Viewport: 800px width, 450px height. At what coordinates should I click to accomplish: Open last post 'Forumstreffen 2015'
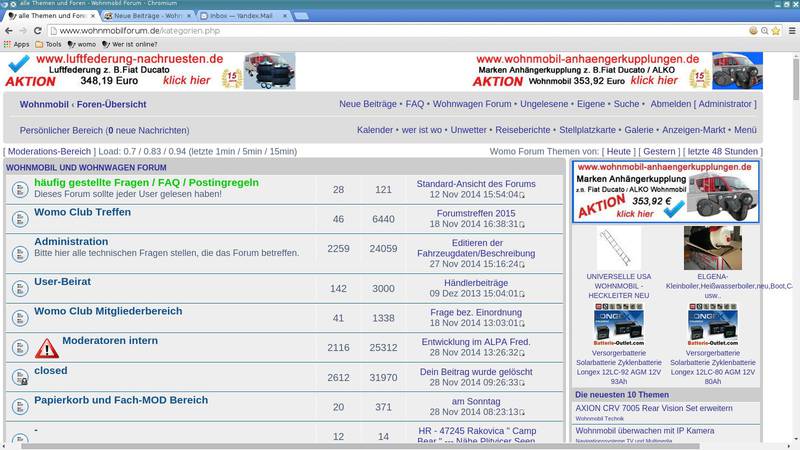click(x=476, y=213)
